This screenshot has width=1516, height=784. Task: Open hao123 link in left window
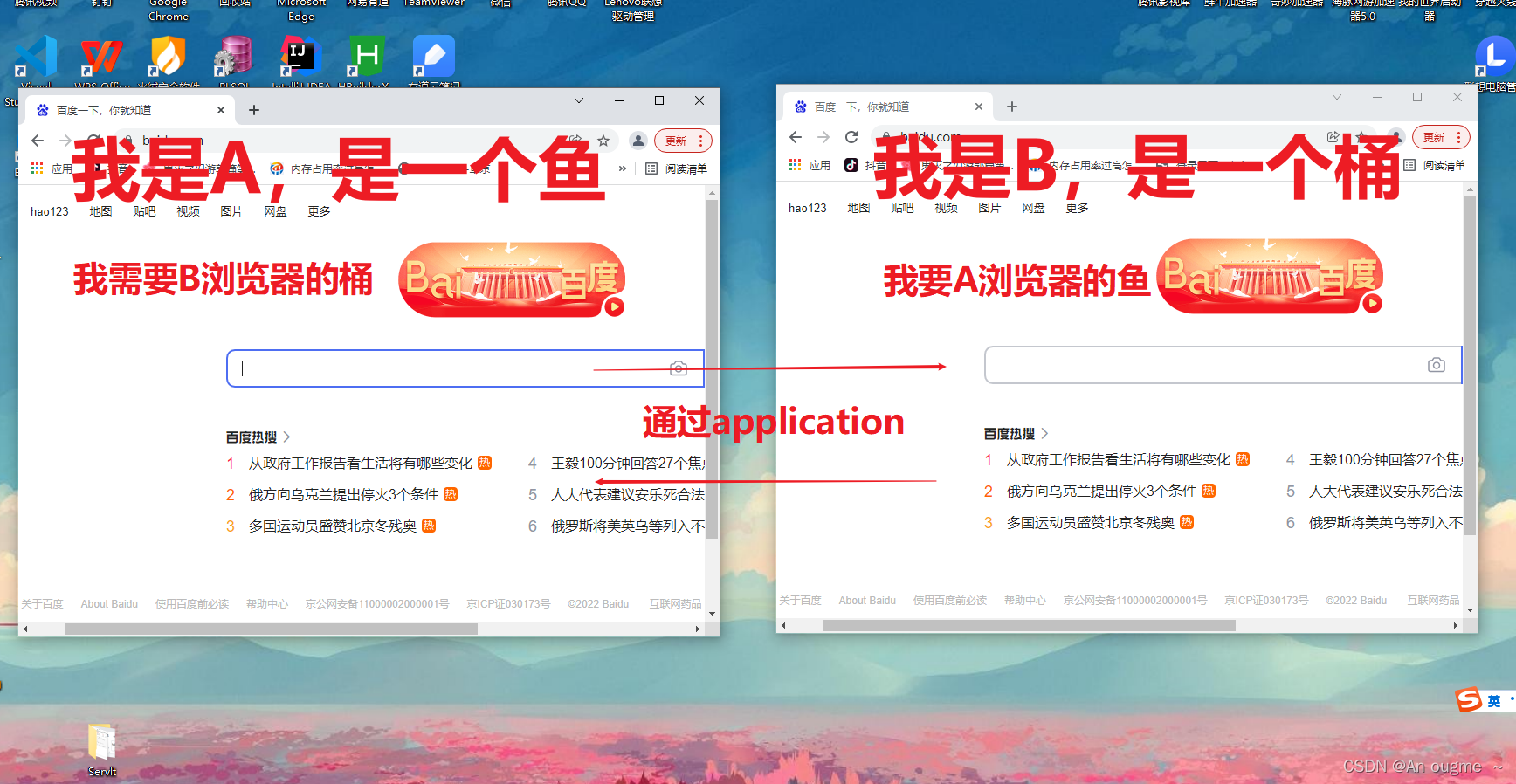[x=50, y=211]
